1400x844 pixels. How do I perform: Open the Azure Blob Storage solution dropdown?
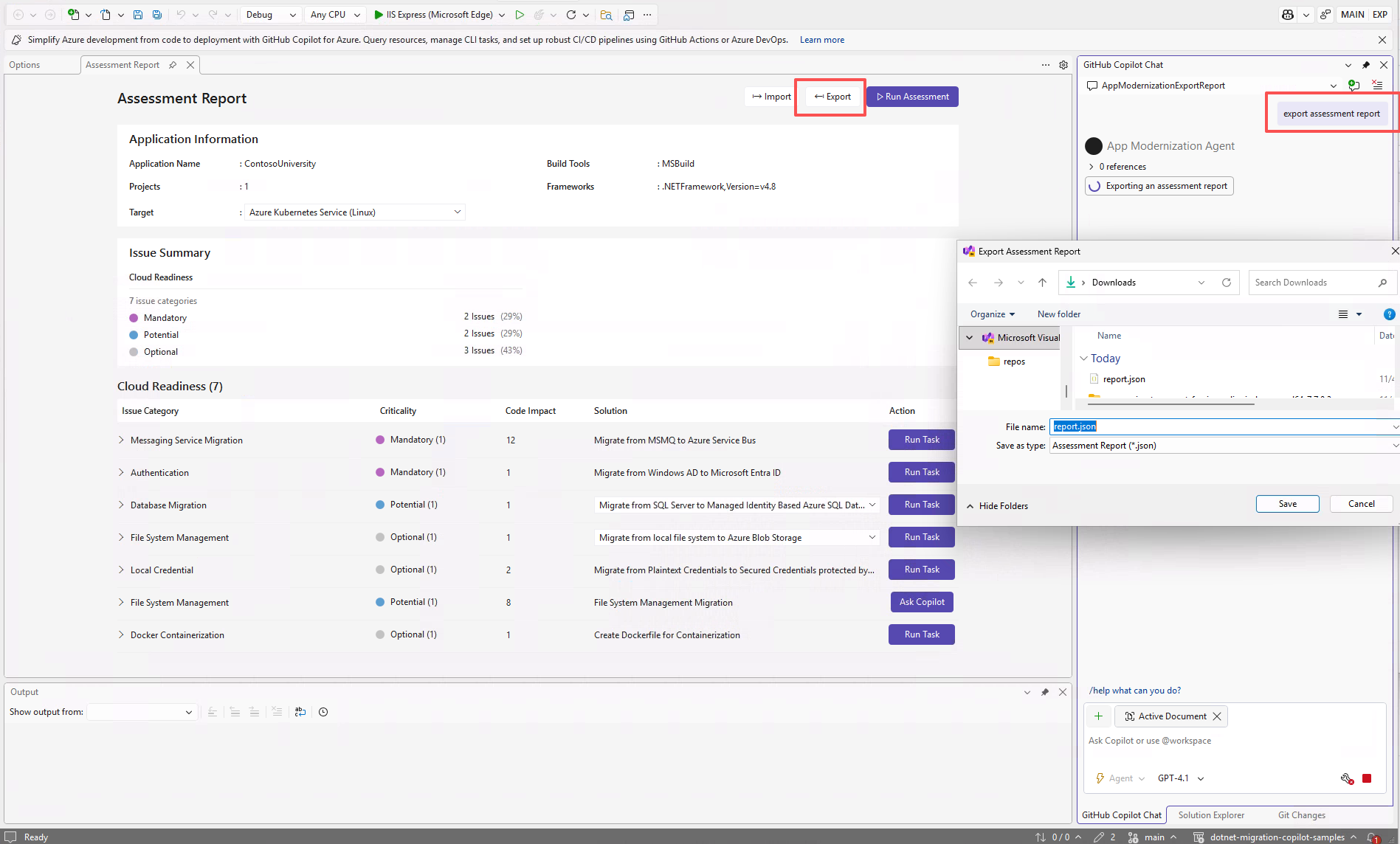(737, 538)
